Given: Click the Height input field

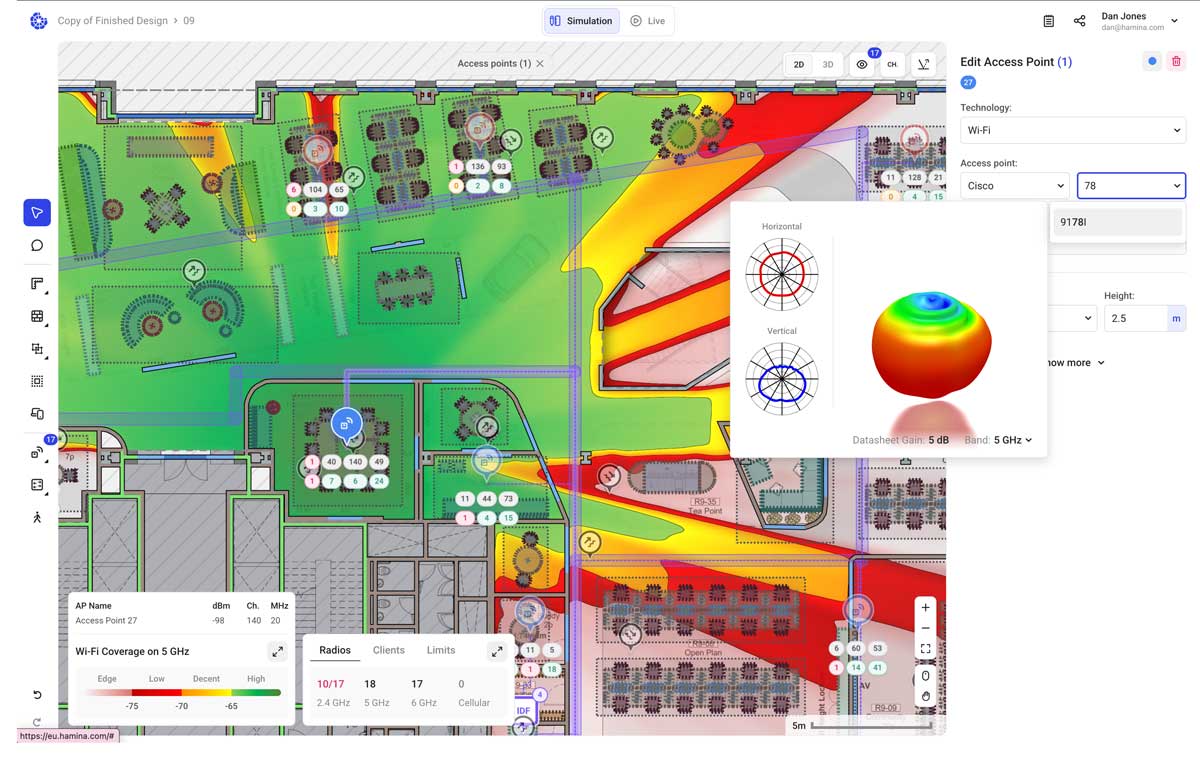Looking at the screenshot, I should point(1134,319).
